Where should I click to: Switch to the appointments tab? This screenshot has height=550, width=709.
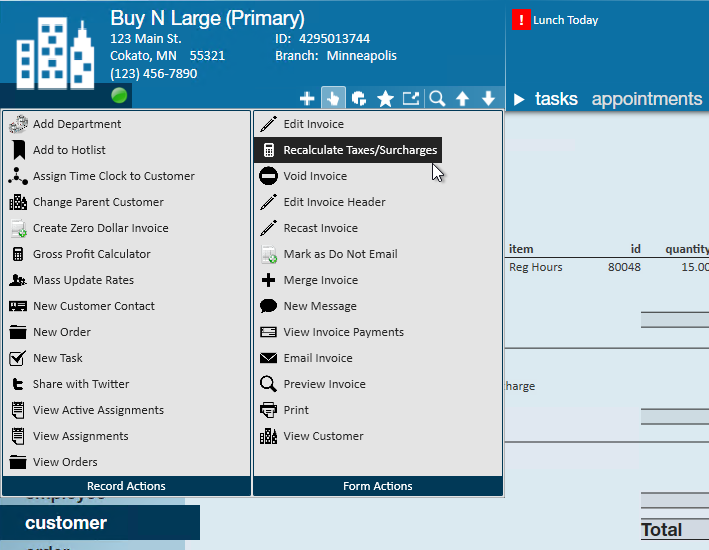pyautogui.click(x=647, y=99)
